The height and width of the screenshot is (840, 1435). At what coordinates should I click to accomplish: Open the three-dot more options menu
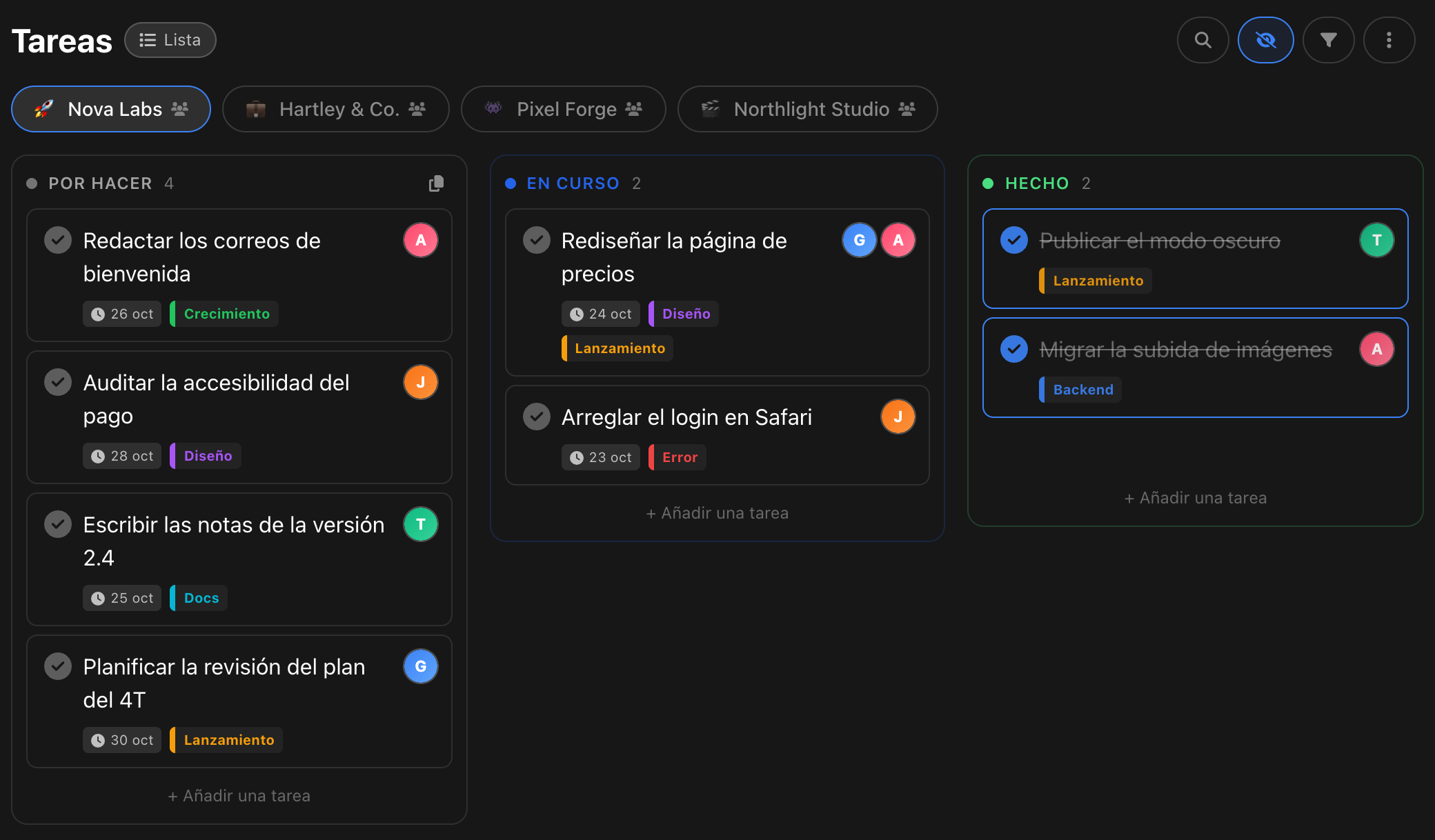[1389, 40]
